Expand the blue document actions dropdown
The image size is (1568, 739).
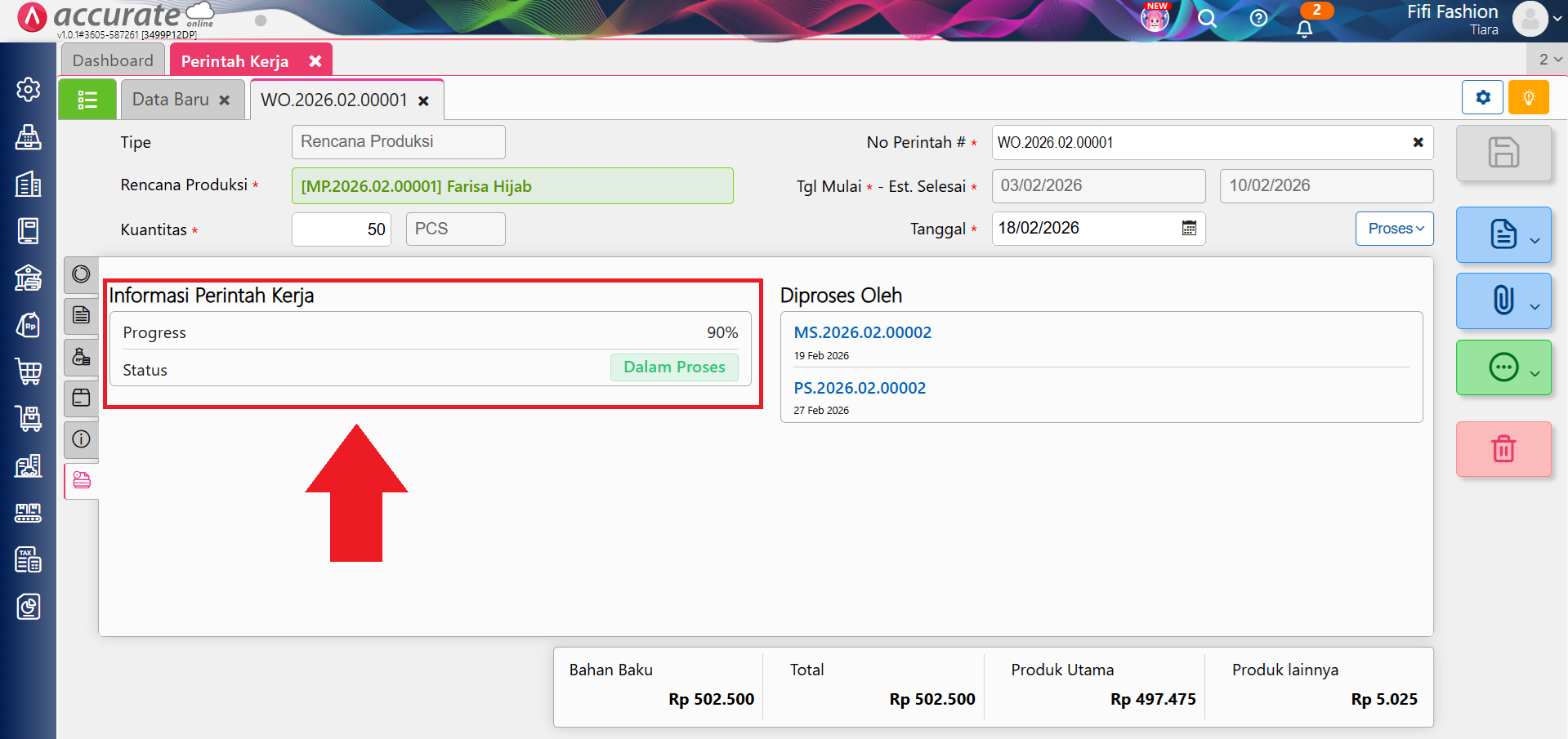1503,235
